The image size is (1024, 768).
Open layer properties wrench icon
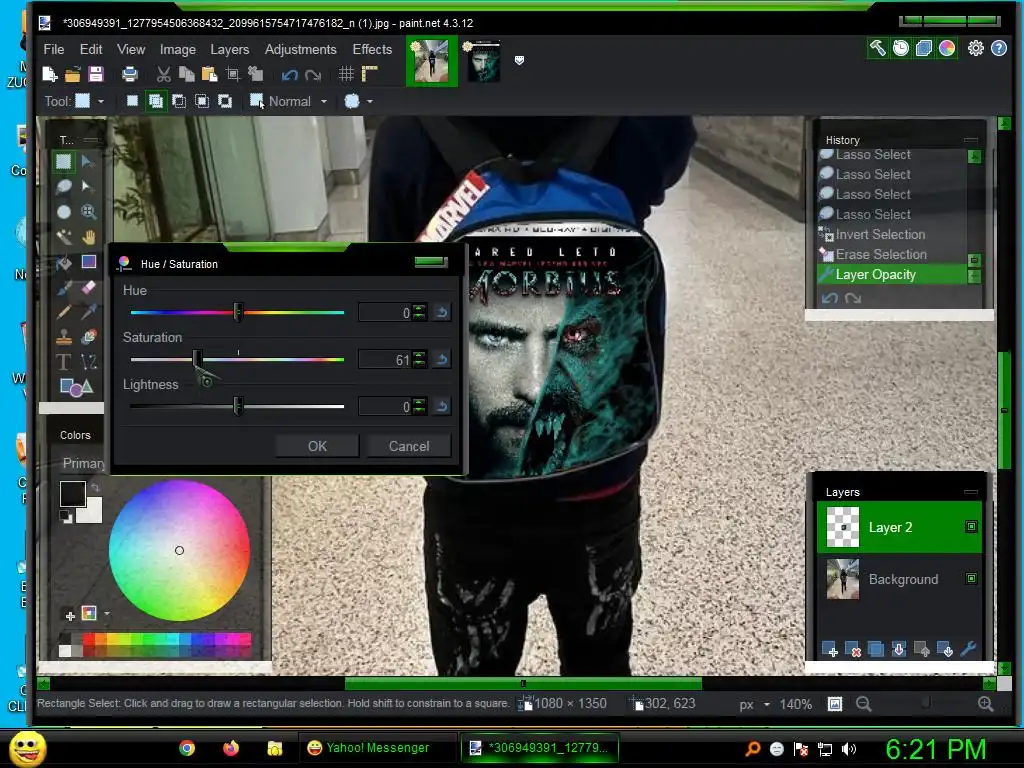(968, 649)
